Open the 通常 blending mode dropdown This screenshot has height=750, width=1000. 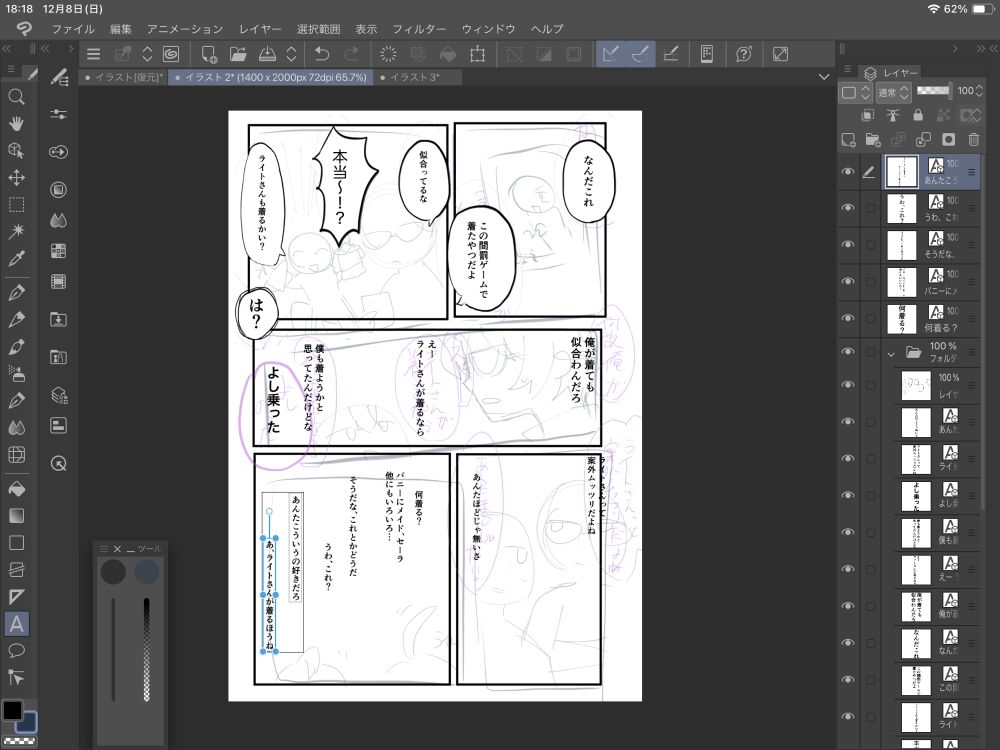tap(893, 92)
